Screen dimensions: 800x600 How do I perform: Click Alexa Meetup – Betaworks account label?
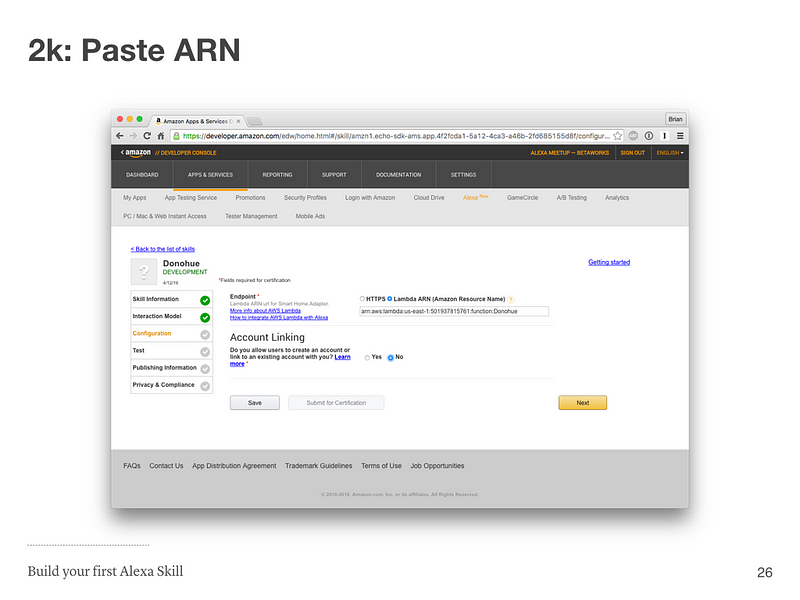pos(569,153)
